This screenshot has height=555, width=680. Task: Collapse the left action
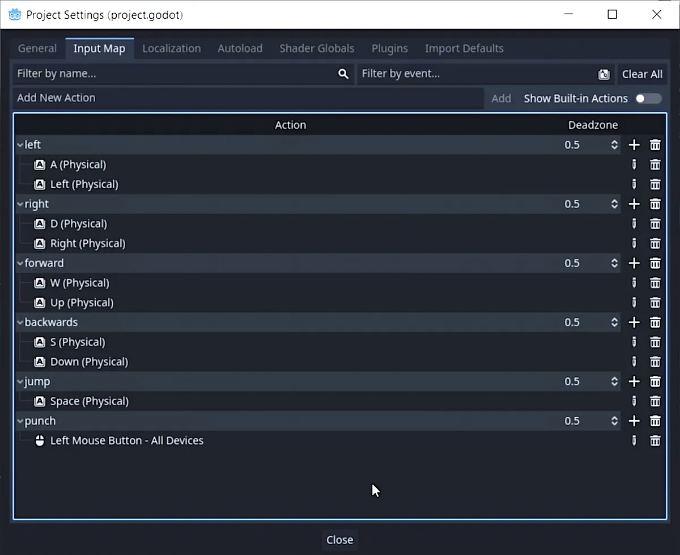(x=20, y=145)
